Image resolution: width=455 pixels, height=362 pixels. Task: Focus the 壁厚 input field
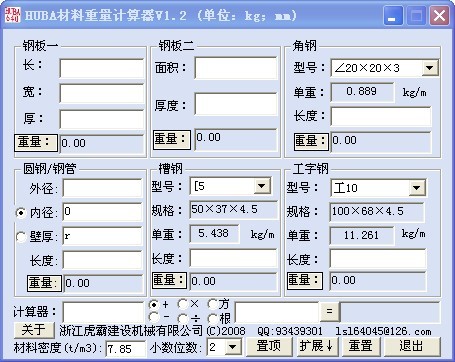point(102,236)
